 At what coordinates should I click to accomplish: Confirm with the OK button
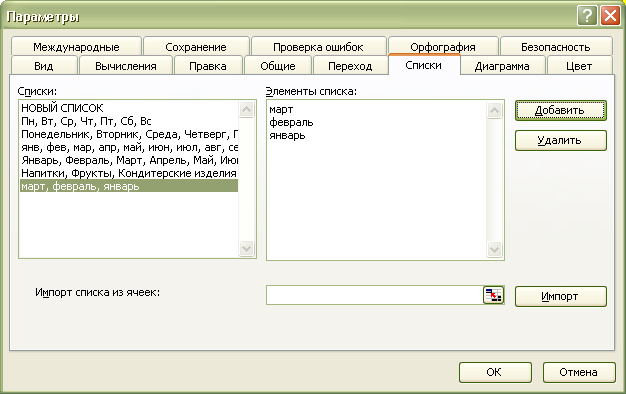495,372
